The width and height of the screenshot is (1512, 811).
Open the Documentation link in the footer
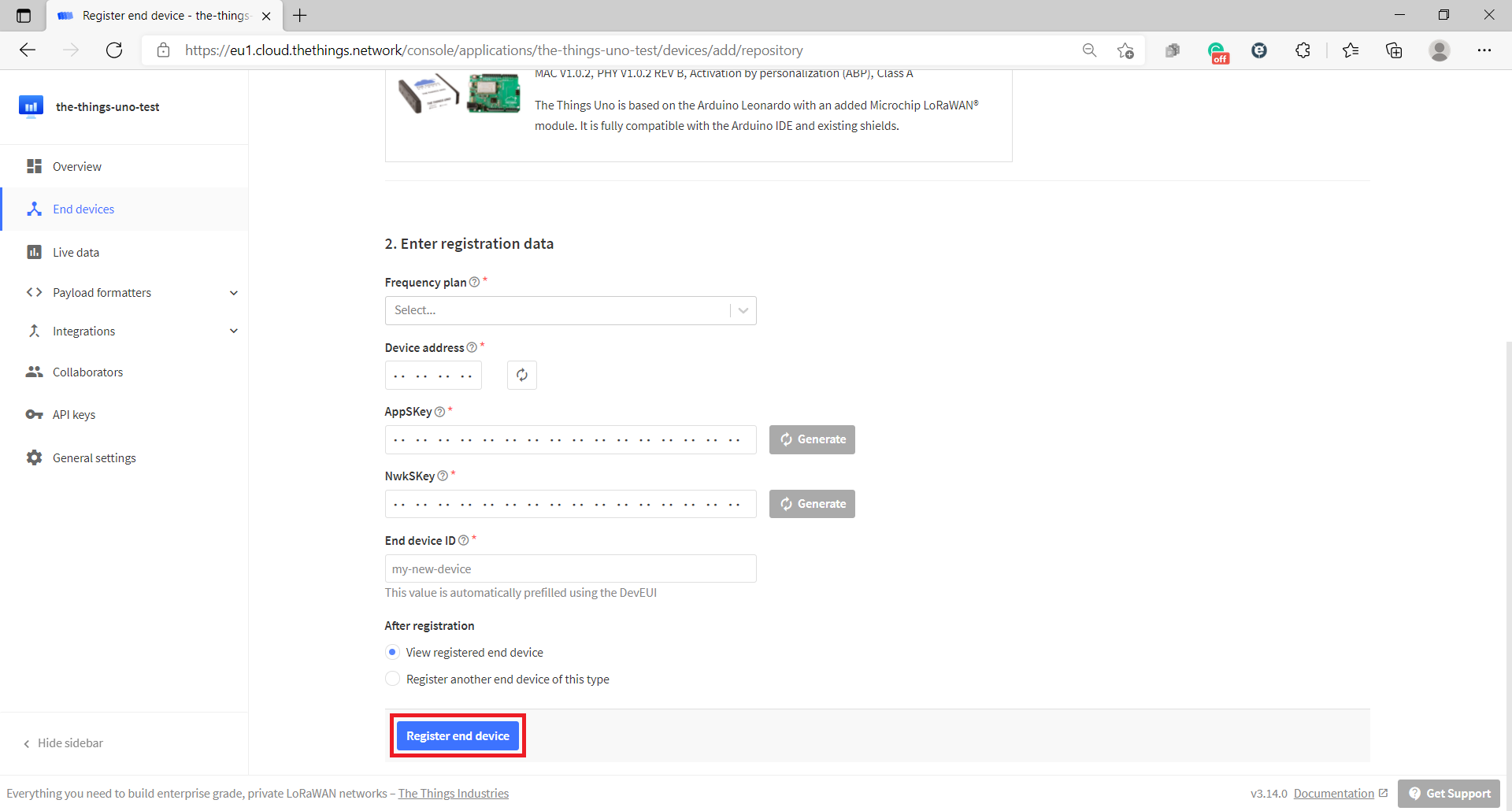(1336, 793)
